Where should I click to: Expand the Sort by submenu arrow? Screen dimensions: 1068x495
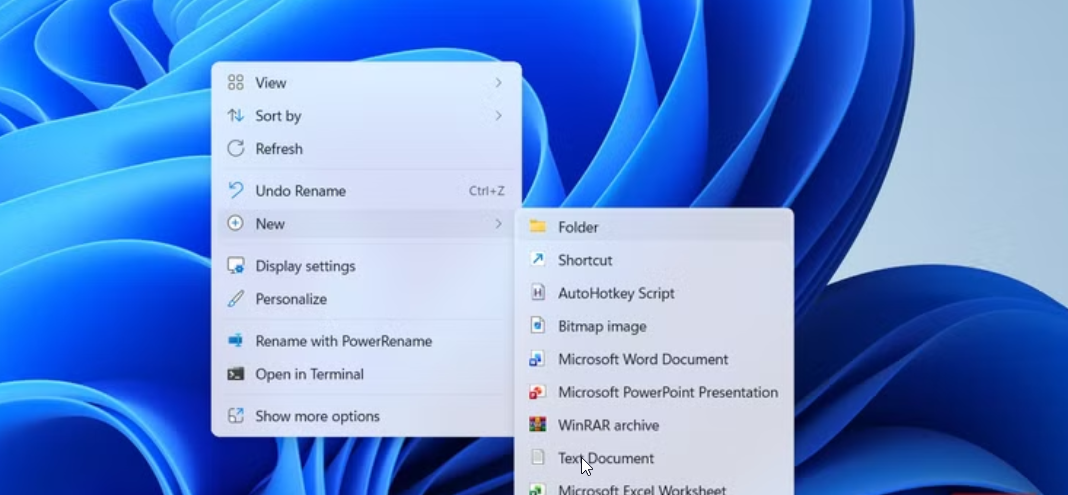(498, 116)
